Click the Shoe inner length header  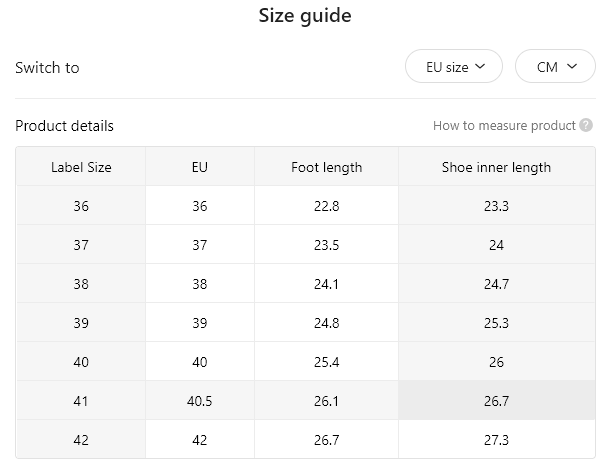click(496, 167)
